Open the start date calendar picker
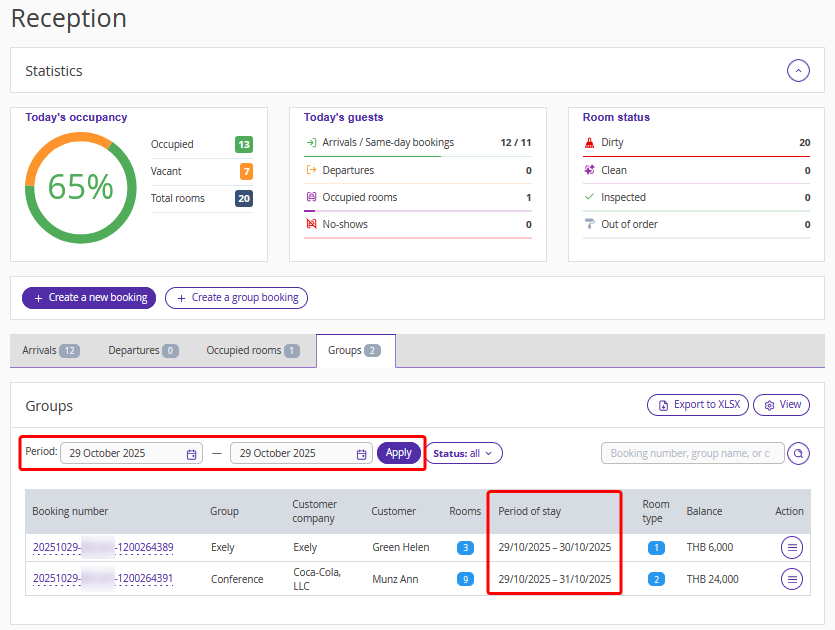The width and height of the screenshot is (835, 630). coord(191,454)
